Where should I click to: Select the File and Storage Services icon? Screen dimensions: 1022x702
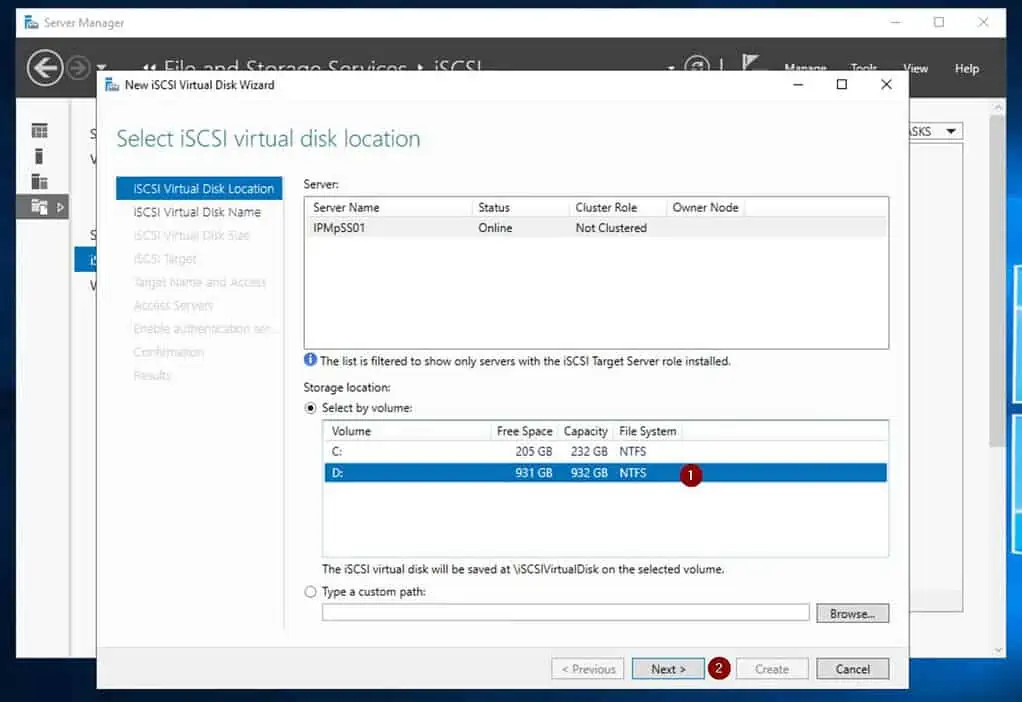[x=40, y=207]
